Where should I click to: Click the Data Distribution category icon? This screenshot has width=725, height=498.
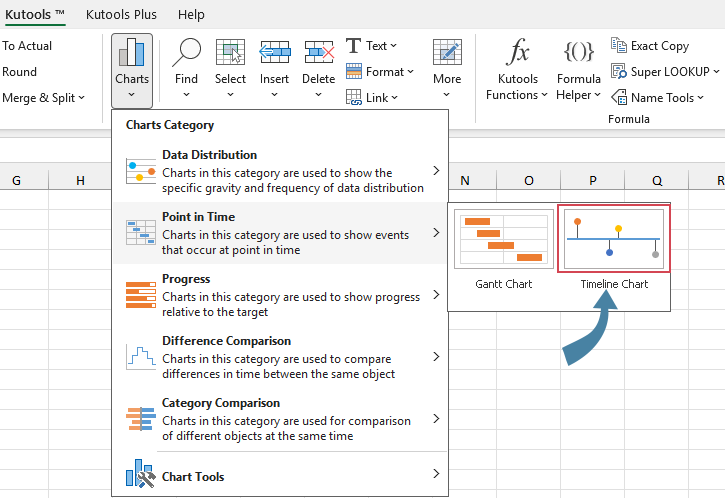pos(141,171)
